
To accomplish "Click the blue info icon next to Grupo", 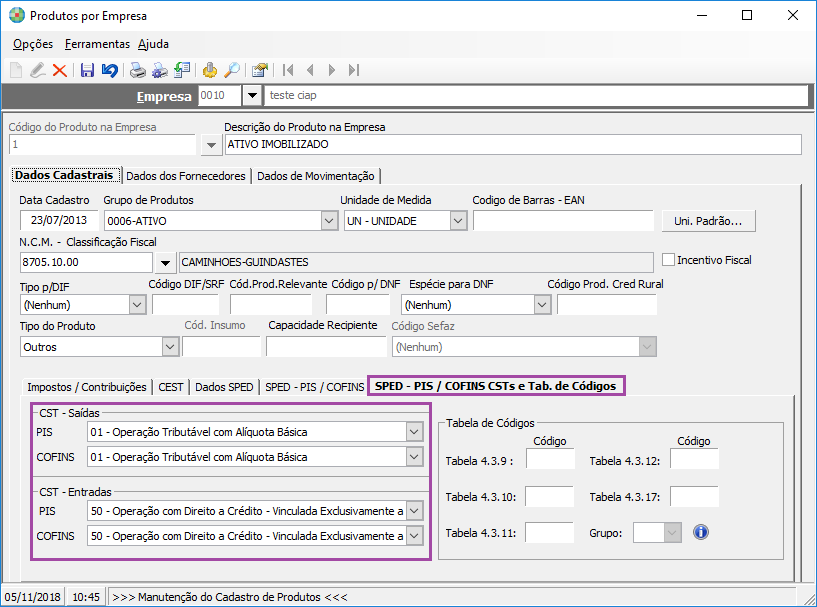I will [x=701, y=532].
